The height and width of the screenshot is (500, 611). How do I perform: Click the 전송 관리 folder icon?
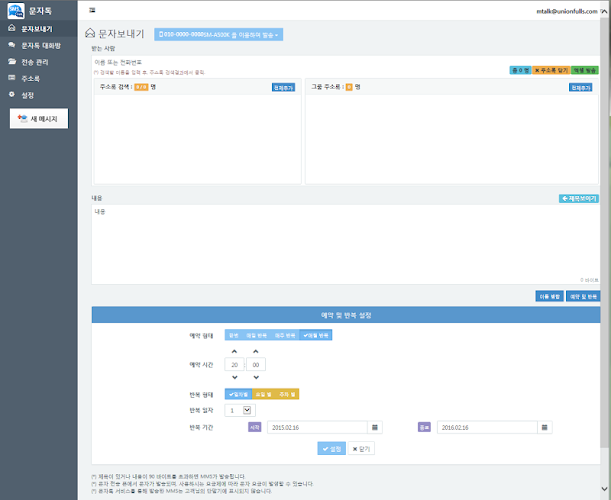pos(12,62)
